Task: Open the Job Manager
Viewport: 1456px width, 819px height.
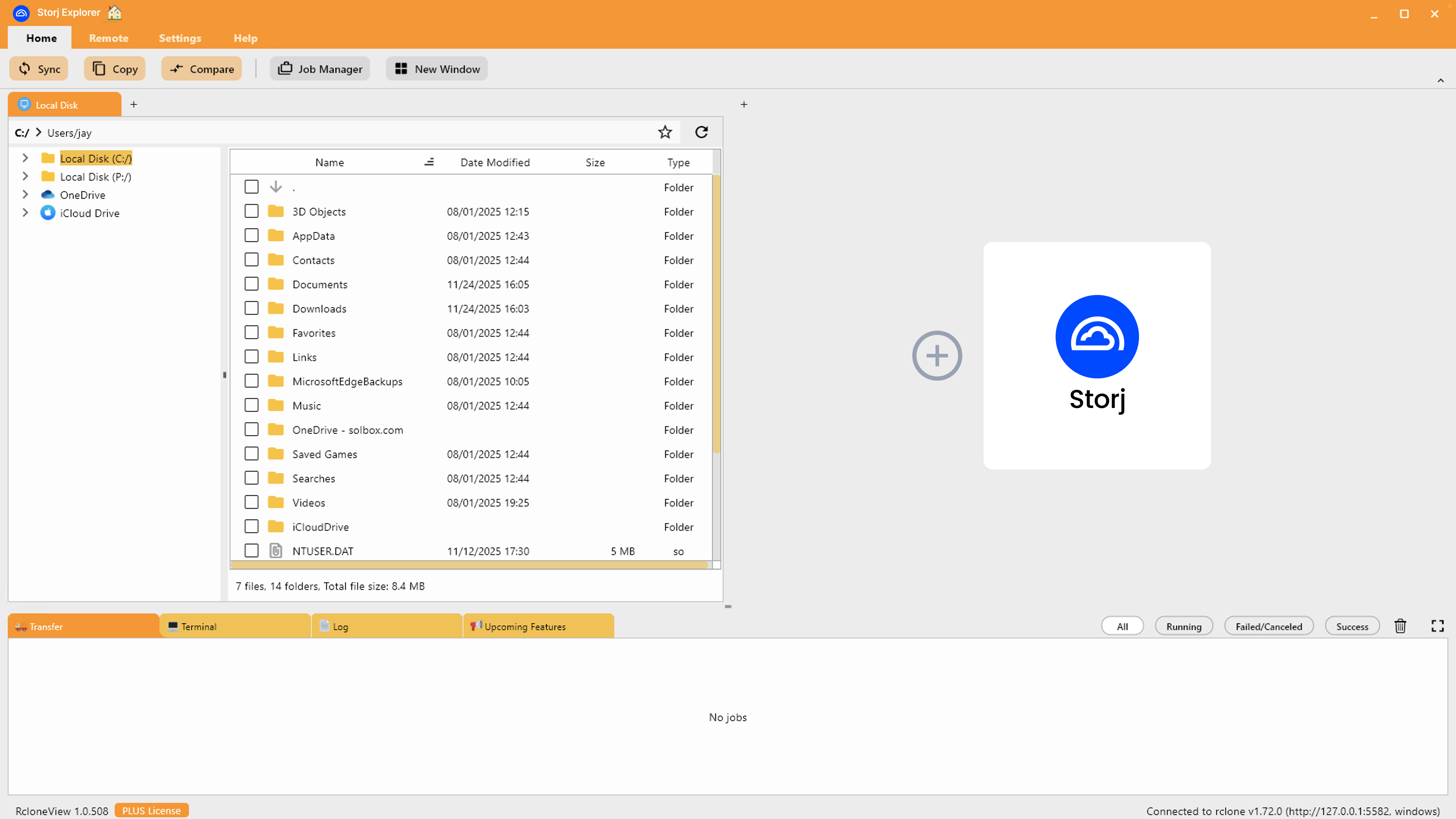Action: tap(319, 68)
